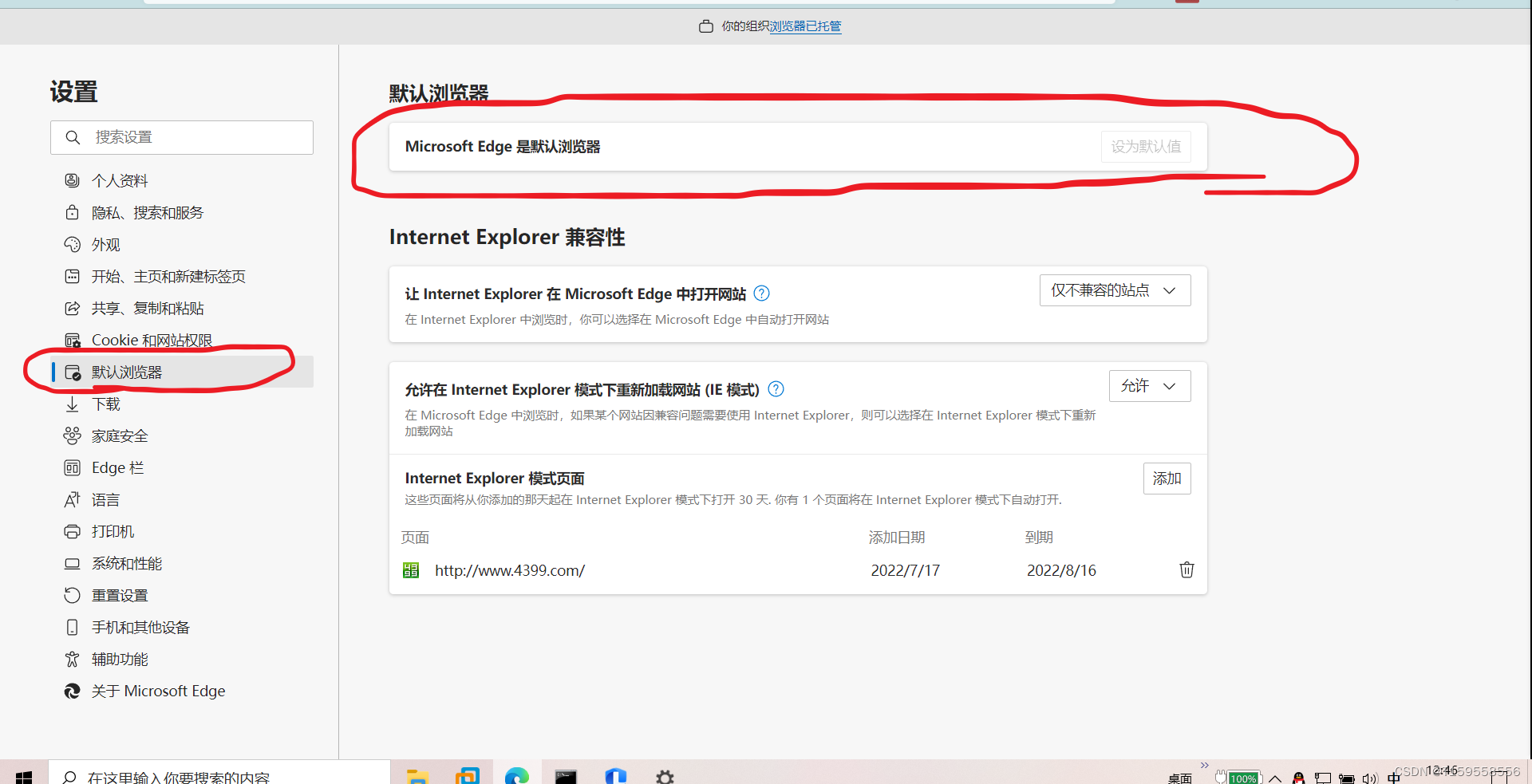Click the 添加 button for IE mode pages
The height and width of the screenshot is (784, 1532).
(x=1167, y=479)
